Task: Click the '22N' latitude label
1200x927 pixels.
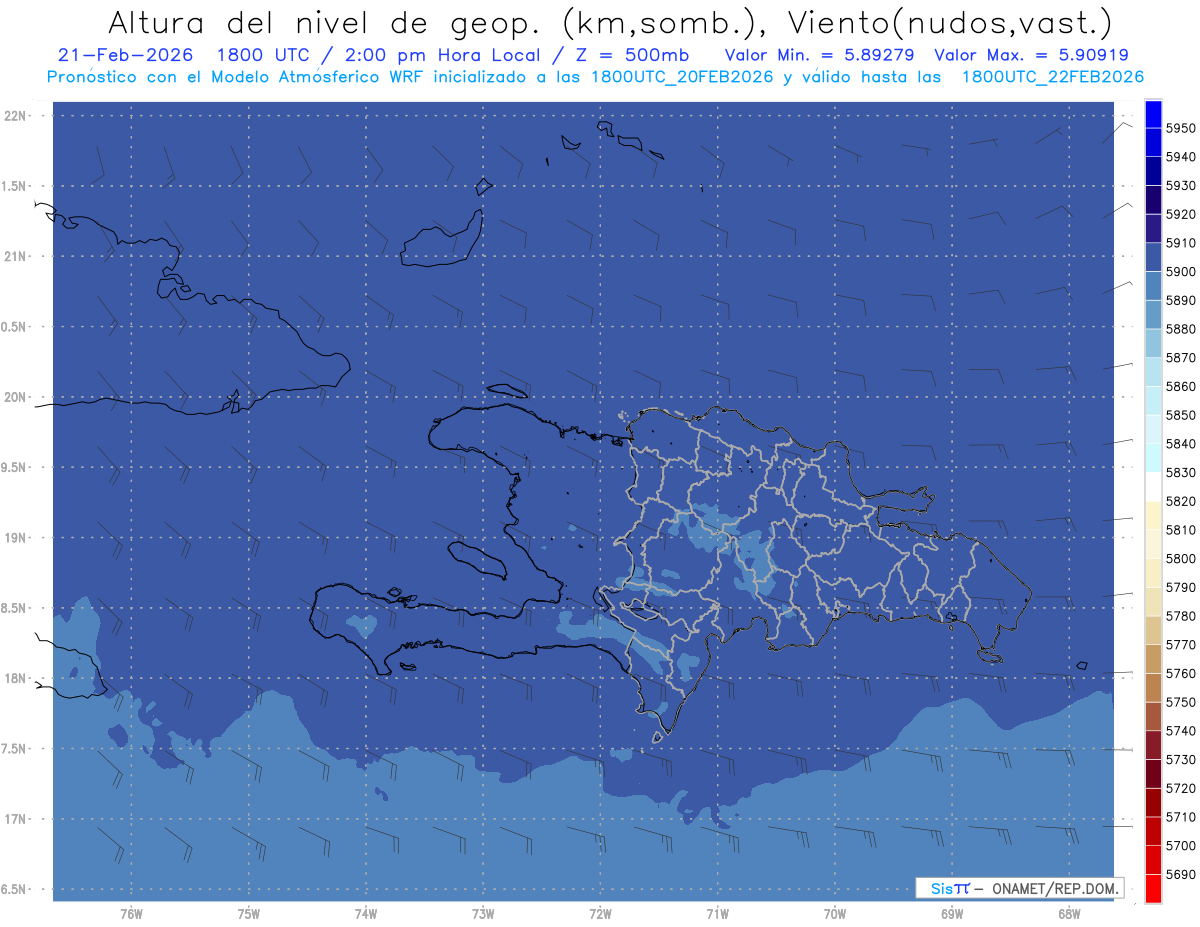Action: pos(17,116)
